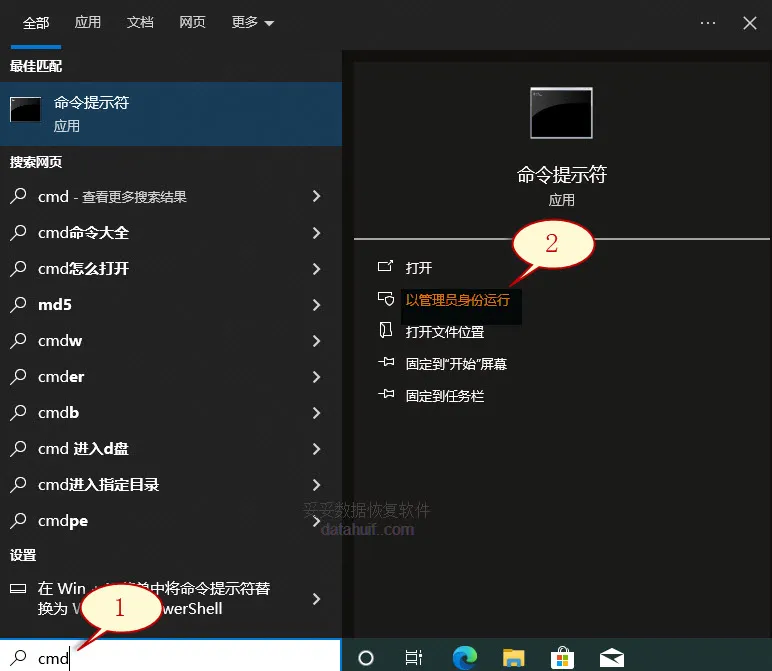Expand the 更多 dropdown filter
The height and width of the screenshot is (671, 772).
click(x=252, y=22)
